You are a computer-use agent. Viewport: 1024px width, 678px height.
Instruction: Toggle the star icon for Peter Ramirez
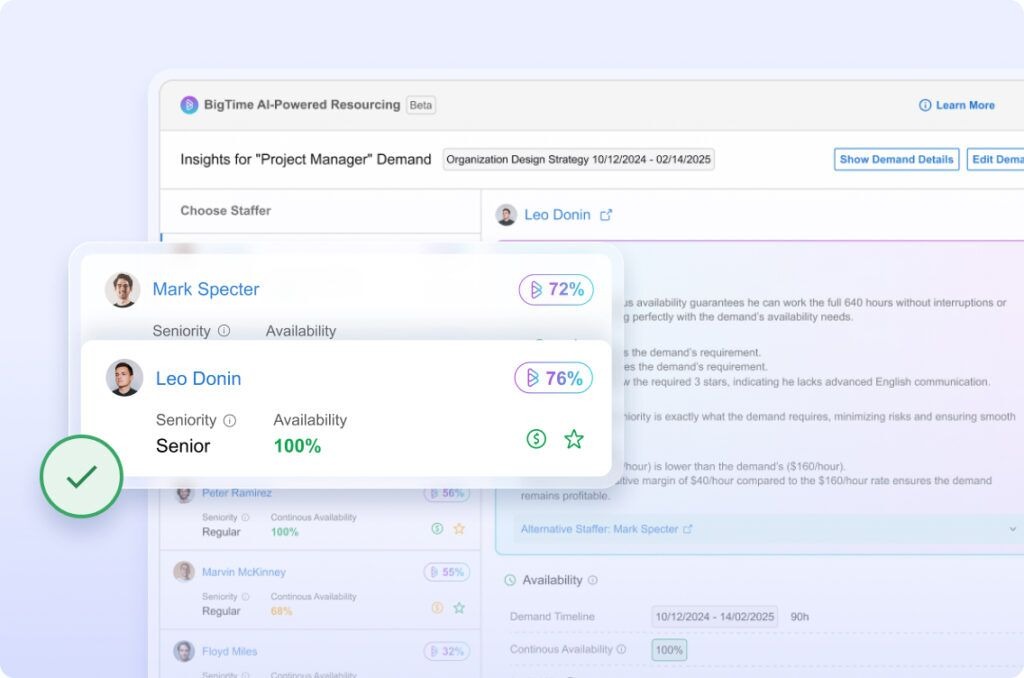(459, 529)
